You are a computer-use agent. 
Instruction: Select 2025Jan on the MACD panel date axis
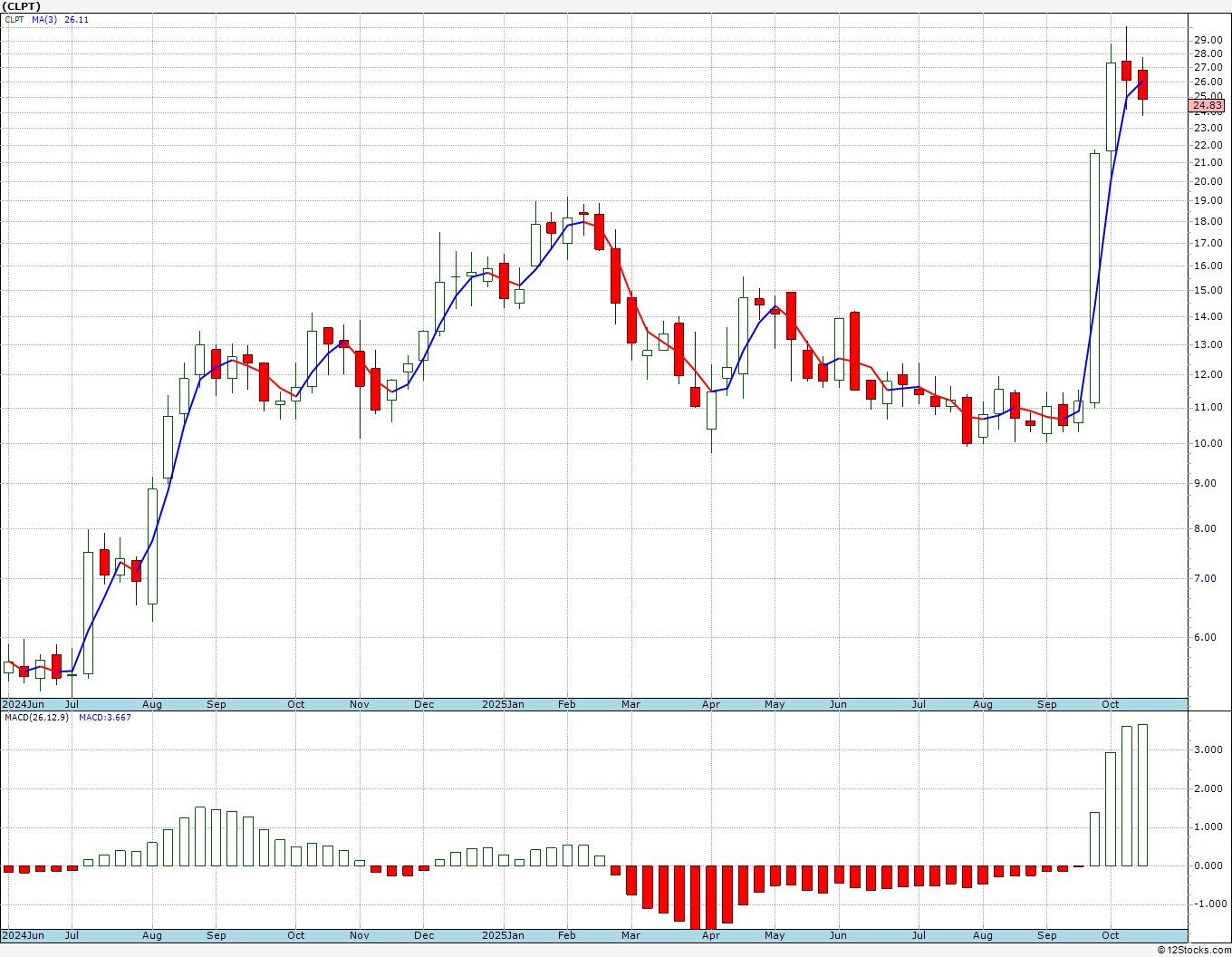click(503, 935)
